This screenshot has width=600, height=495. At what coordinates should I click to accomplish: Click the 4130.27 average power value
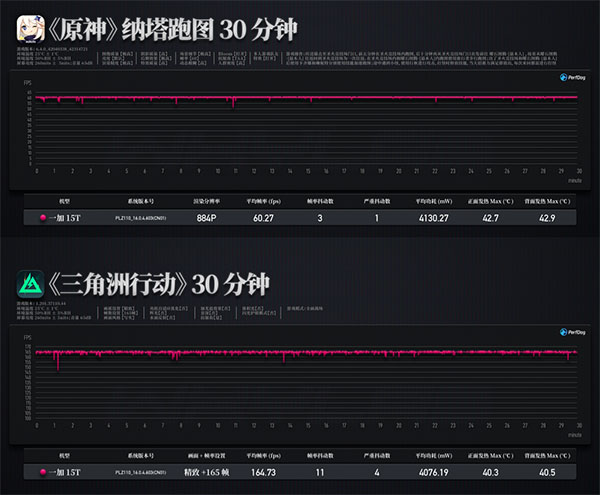(x=432, y=217)
